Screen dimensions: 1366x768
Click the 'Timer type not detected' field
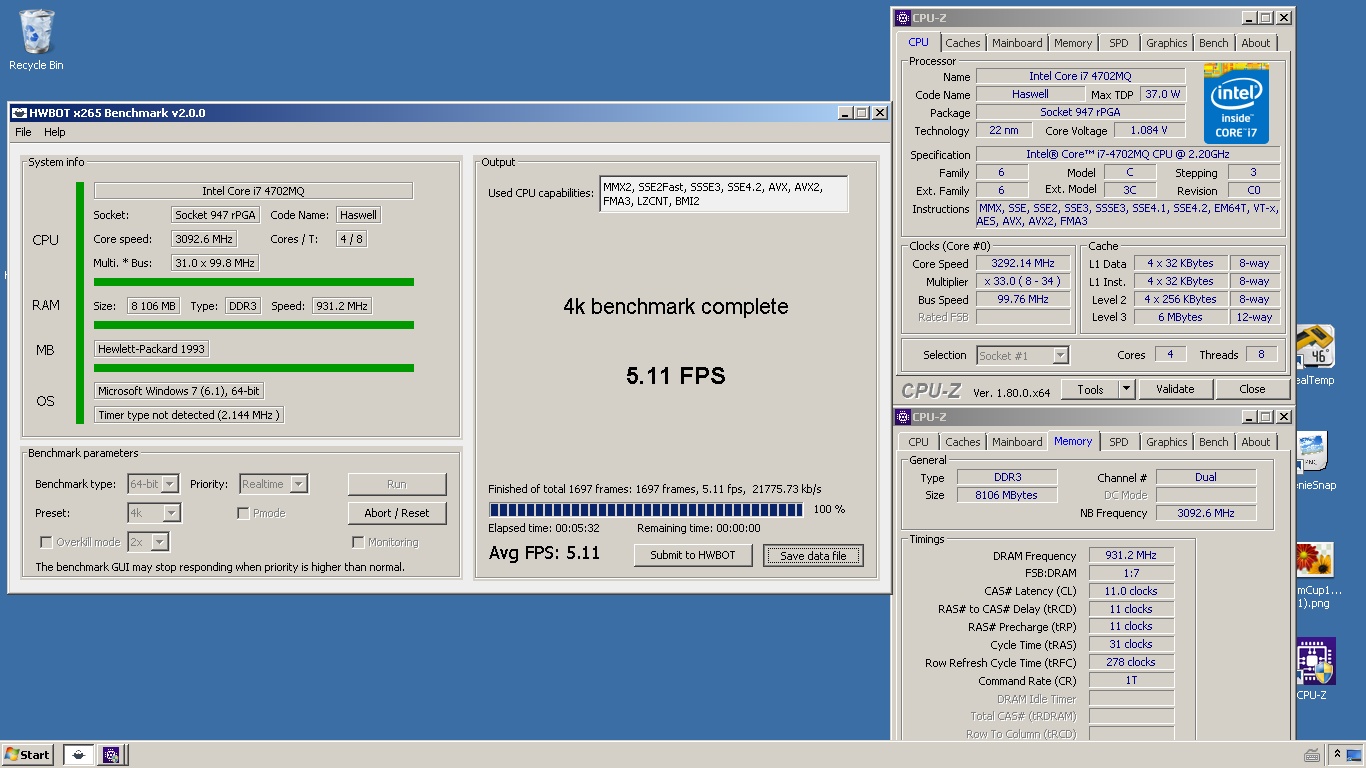[189, 415]
